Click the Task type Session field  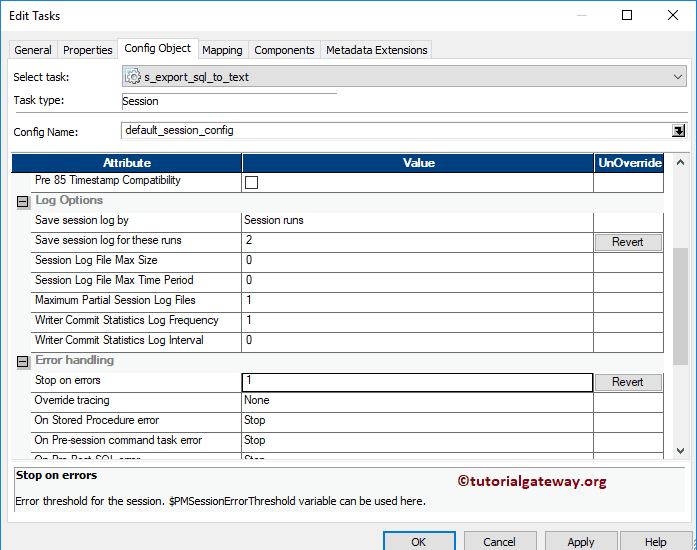coord(229,101)
